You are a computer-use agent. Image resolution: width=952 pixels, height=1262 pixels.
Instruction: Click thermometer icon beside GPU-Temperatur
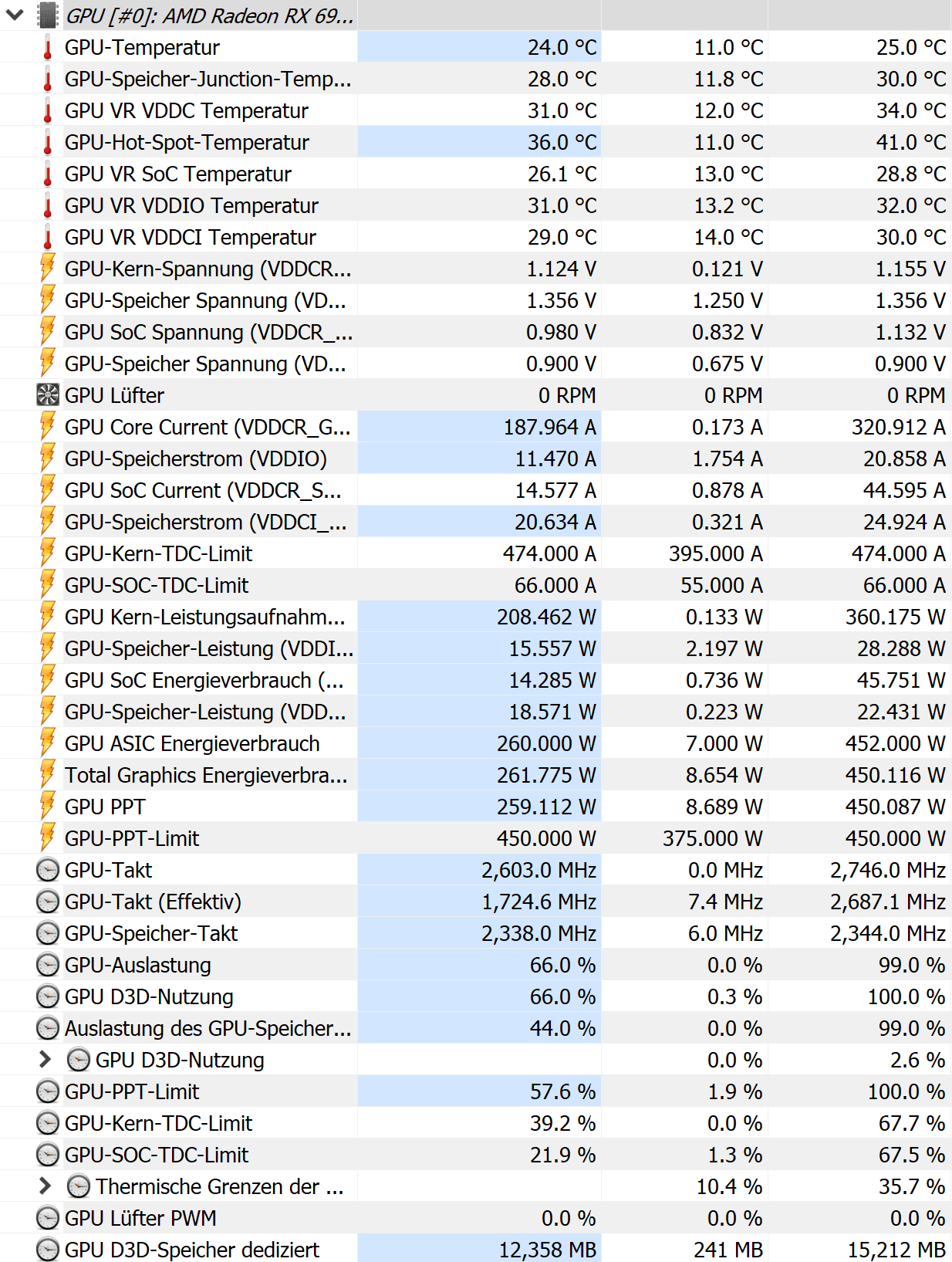48,48
